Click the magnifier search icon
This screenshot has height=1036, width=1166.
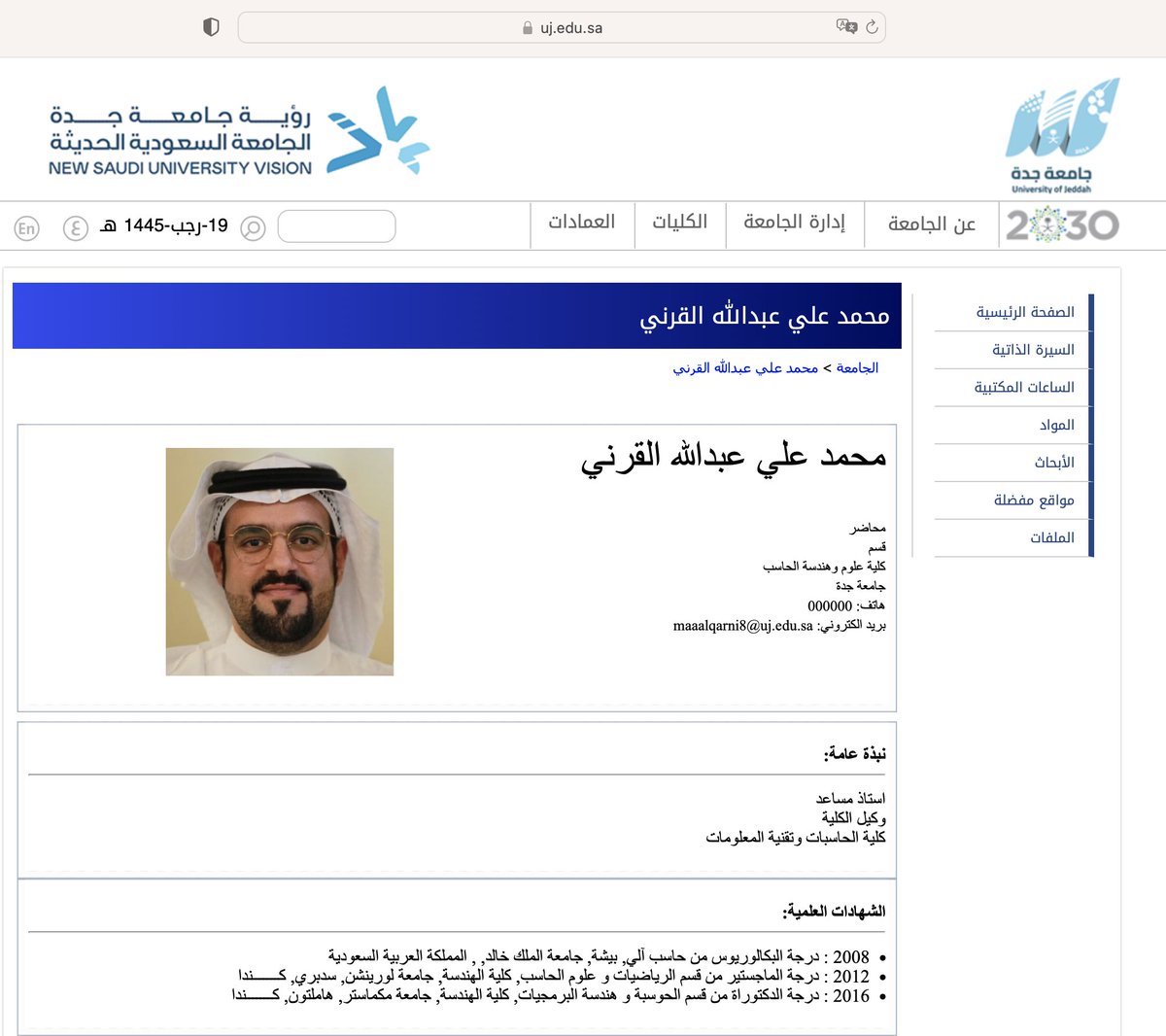pos(253,228)
